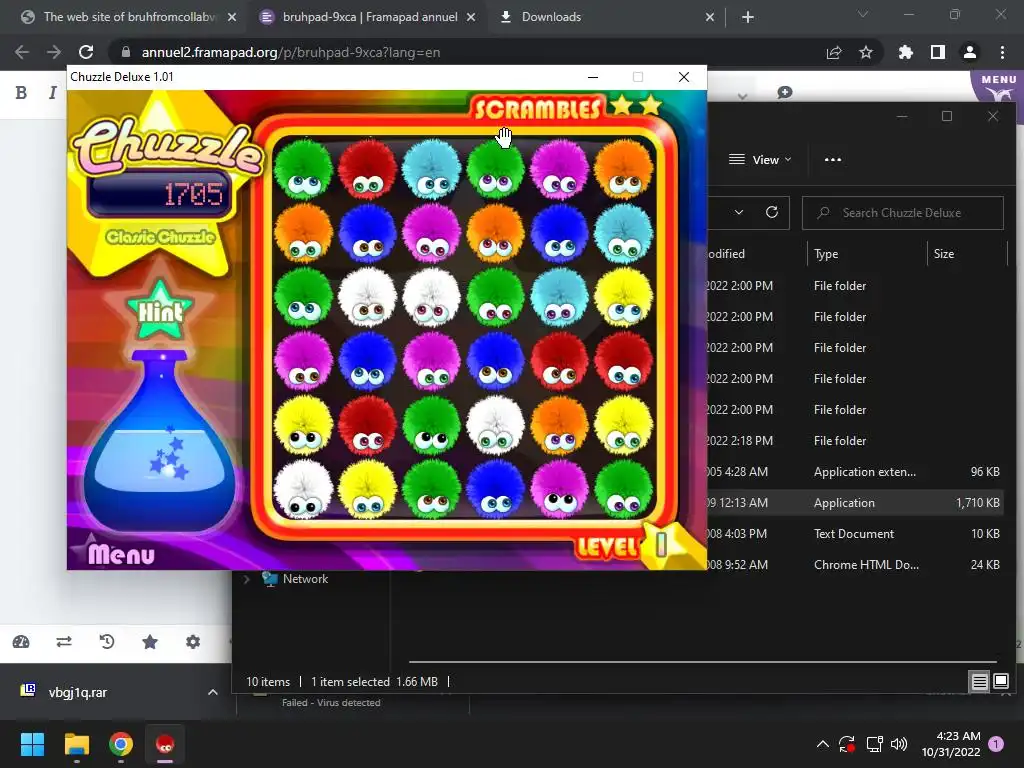
Task: Click the blue chuzzle in the bottom row
Action: coord(495,489)
